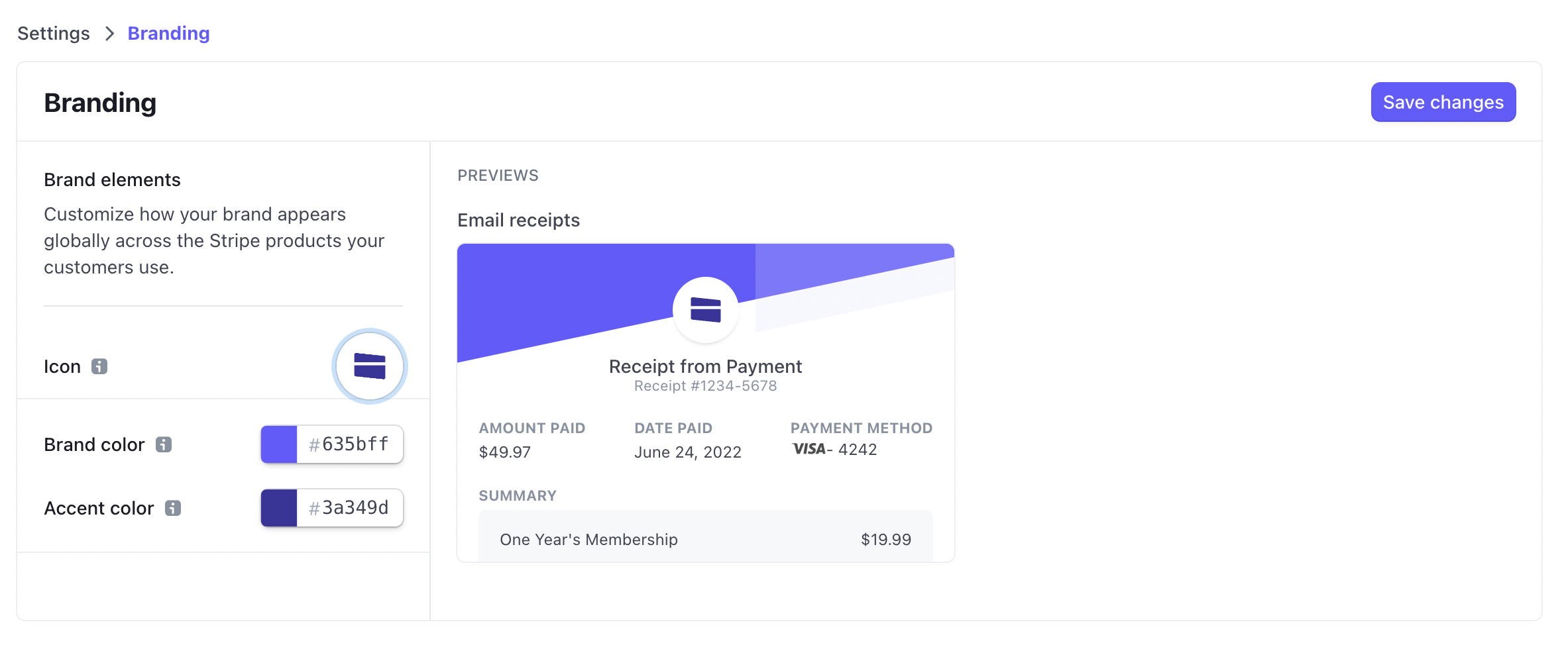The height and width of the screenshot is (649, 1568).
Task: Click the Brand color swatch
Action: [x=278, y=444]
